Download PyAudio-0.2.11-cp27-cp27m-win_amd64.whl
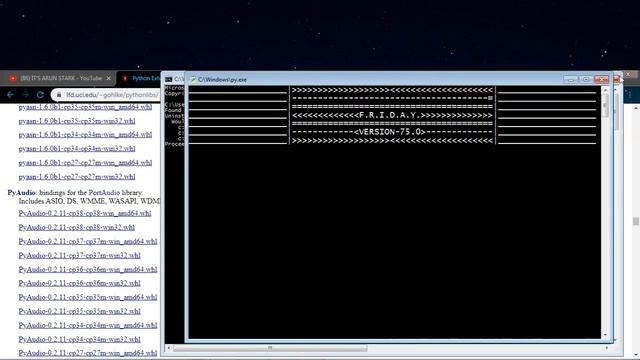The width and height of the screenshot is (640, 360). pyautogui.click(x=88, y=353)
